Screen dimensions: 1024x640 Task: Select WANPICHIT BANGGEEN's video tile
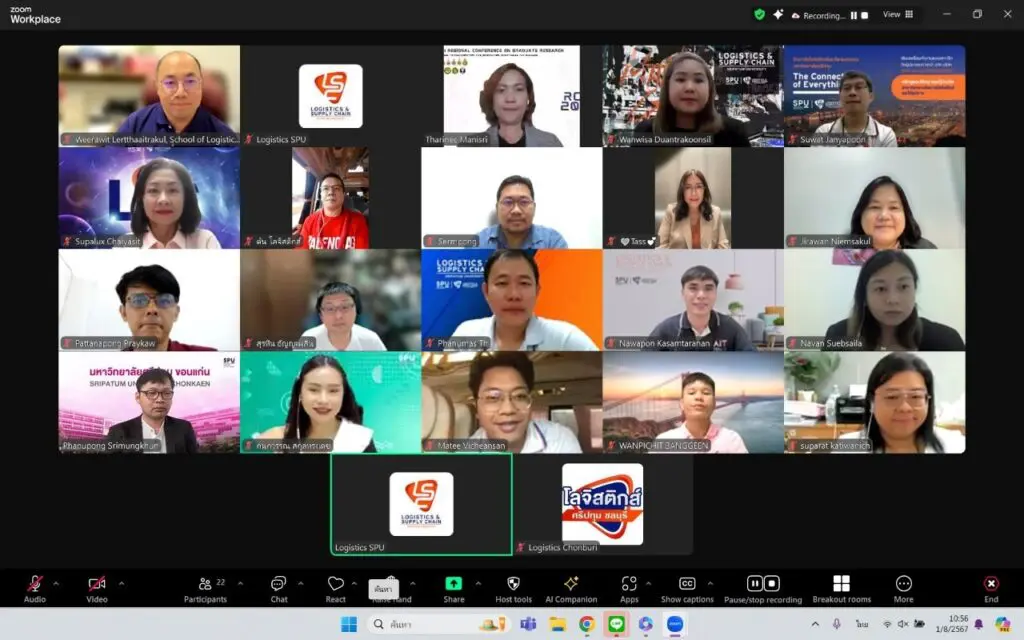tap(693, 402)
